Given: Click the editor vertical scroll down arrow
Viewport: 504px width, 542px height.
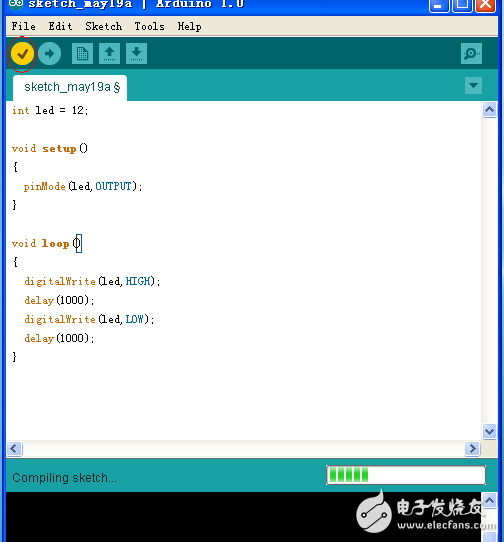Looking at the screenshot, I should [489, 431].
